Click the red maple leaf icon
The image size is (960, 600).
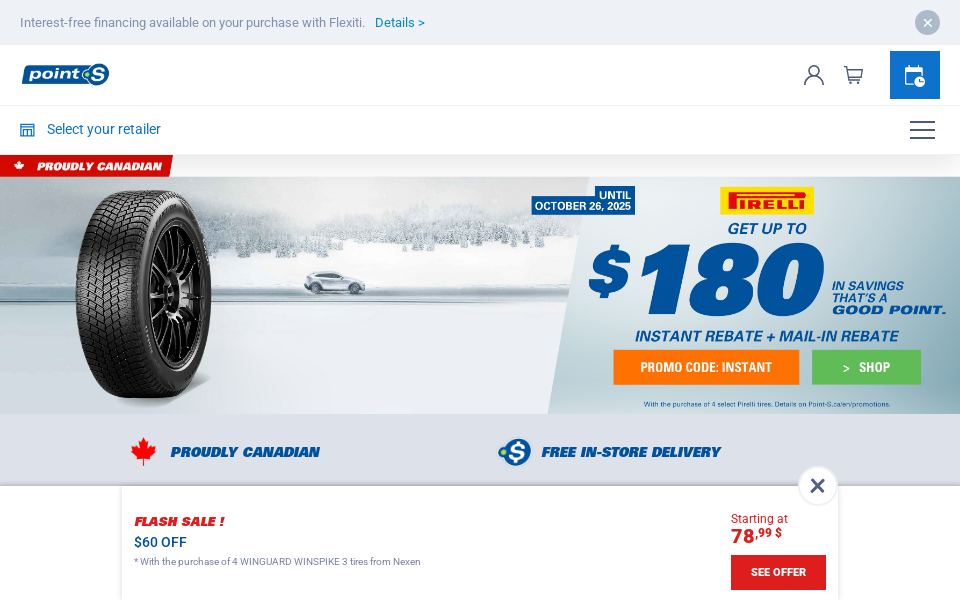[x=143, y=452]
